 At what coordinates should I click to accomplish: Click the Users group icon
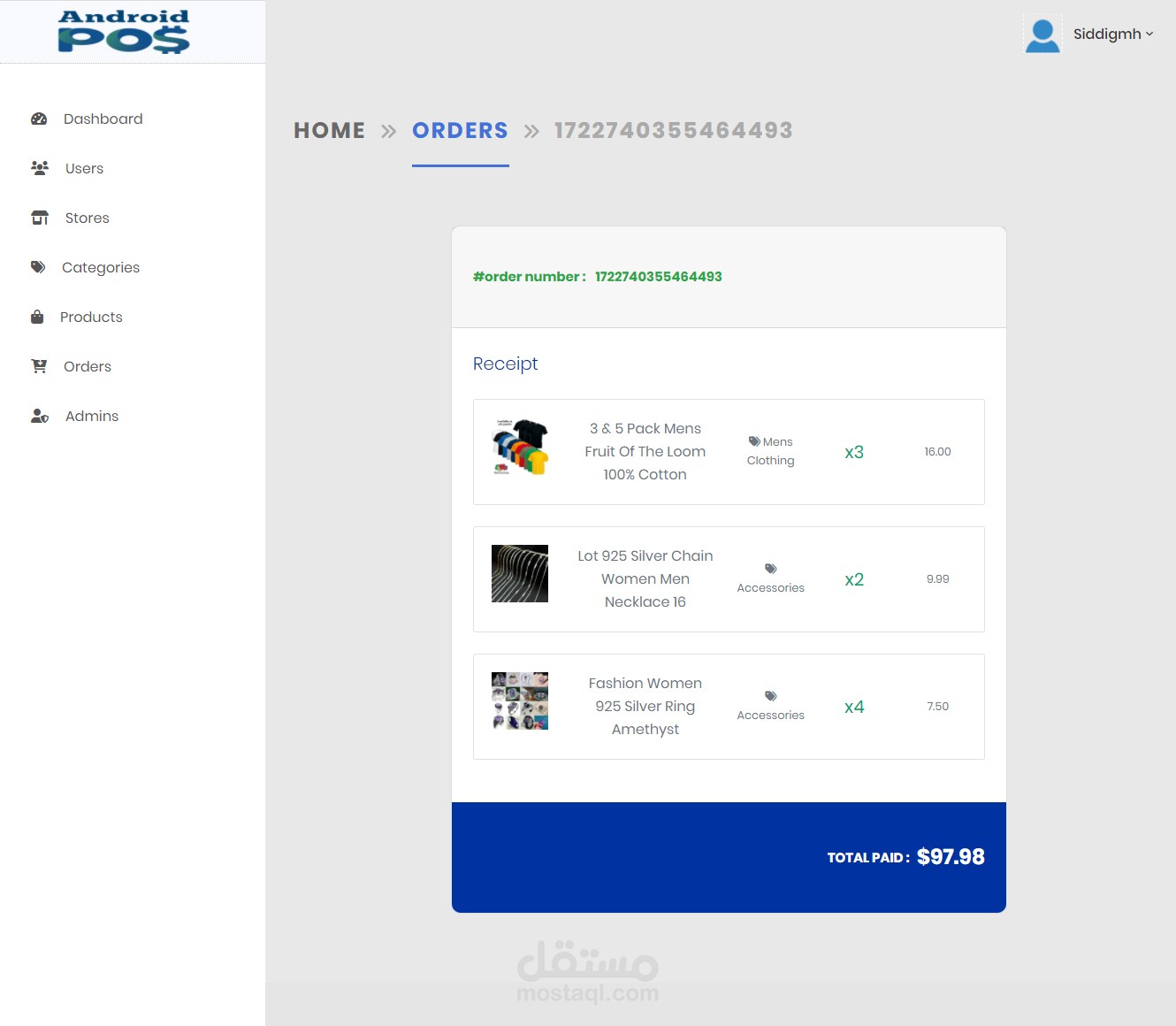(40, 168)
